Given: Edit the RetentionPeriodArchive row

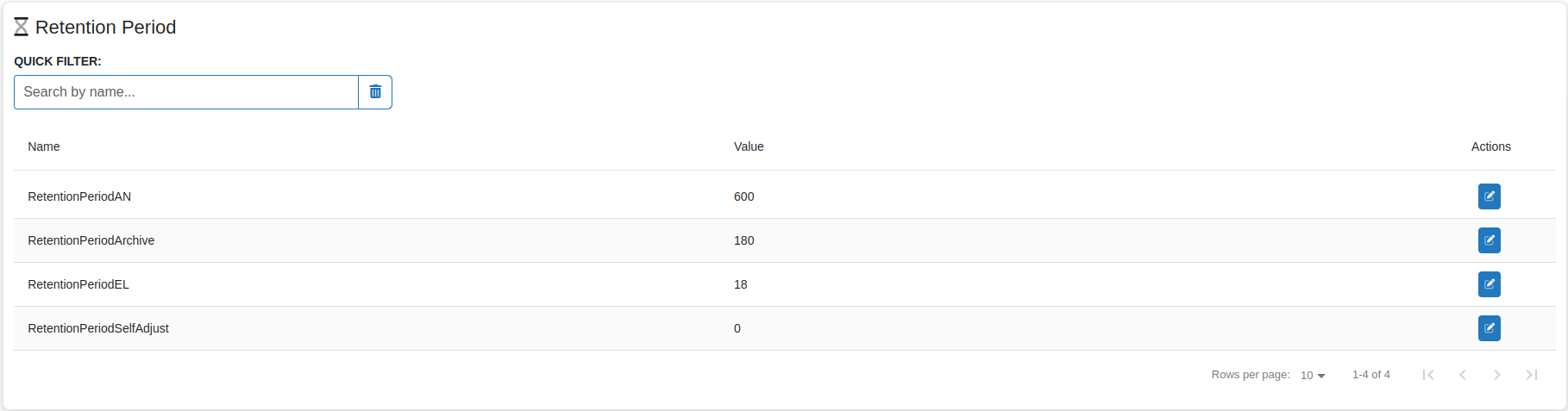Looking at the screenshot, I should 1489,240.
